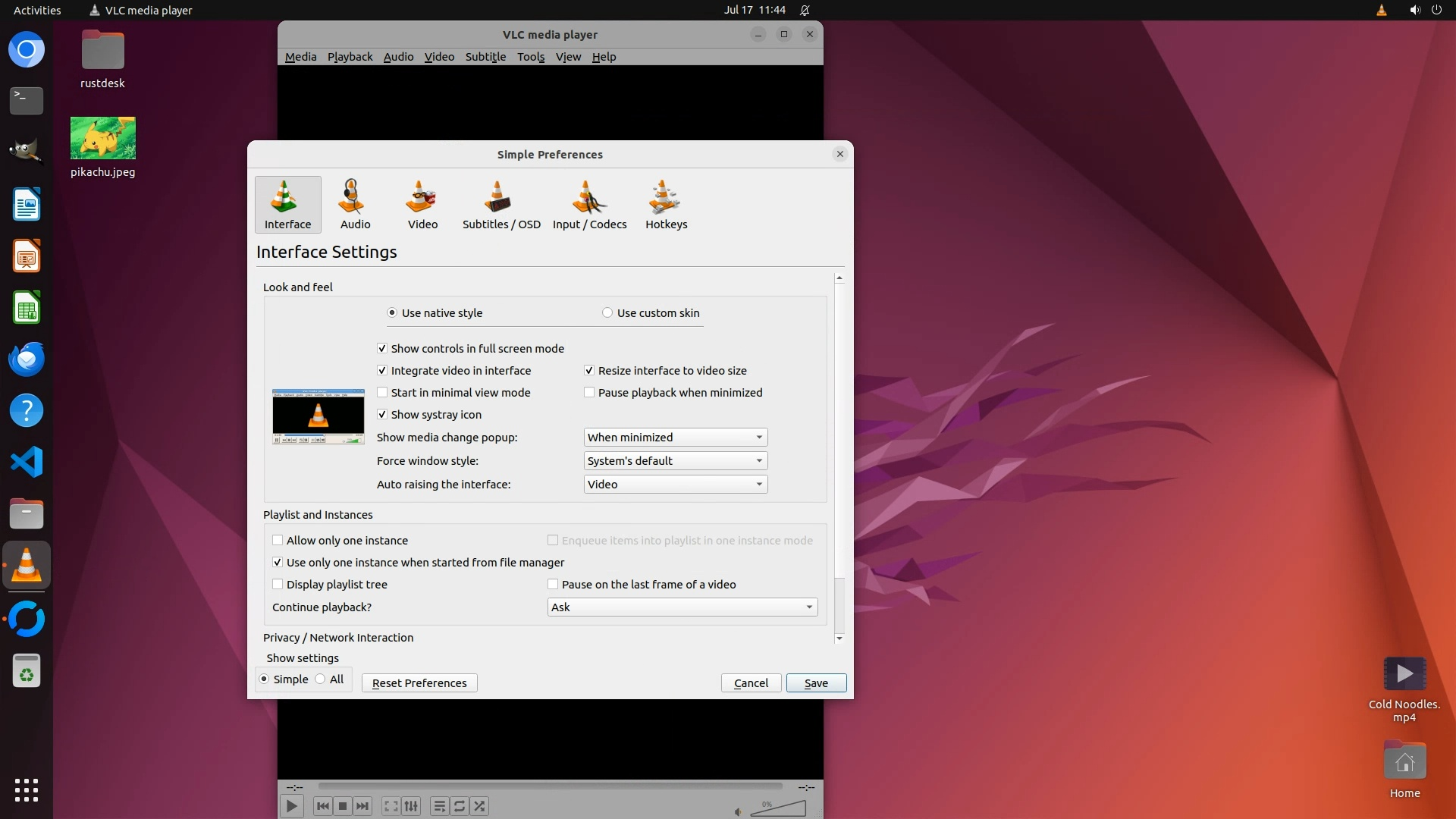Toggle fullscreen button in VLC controls

coord(391,806)
